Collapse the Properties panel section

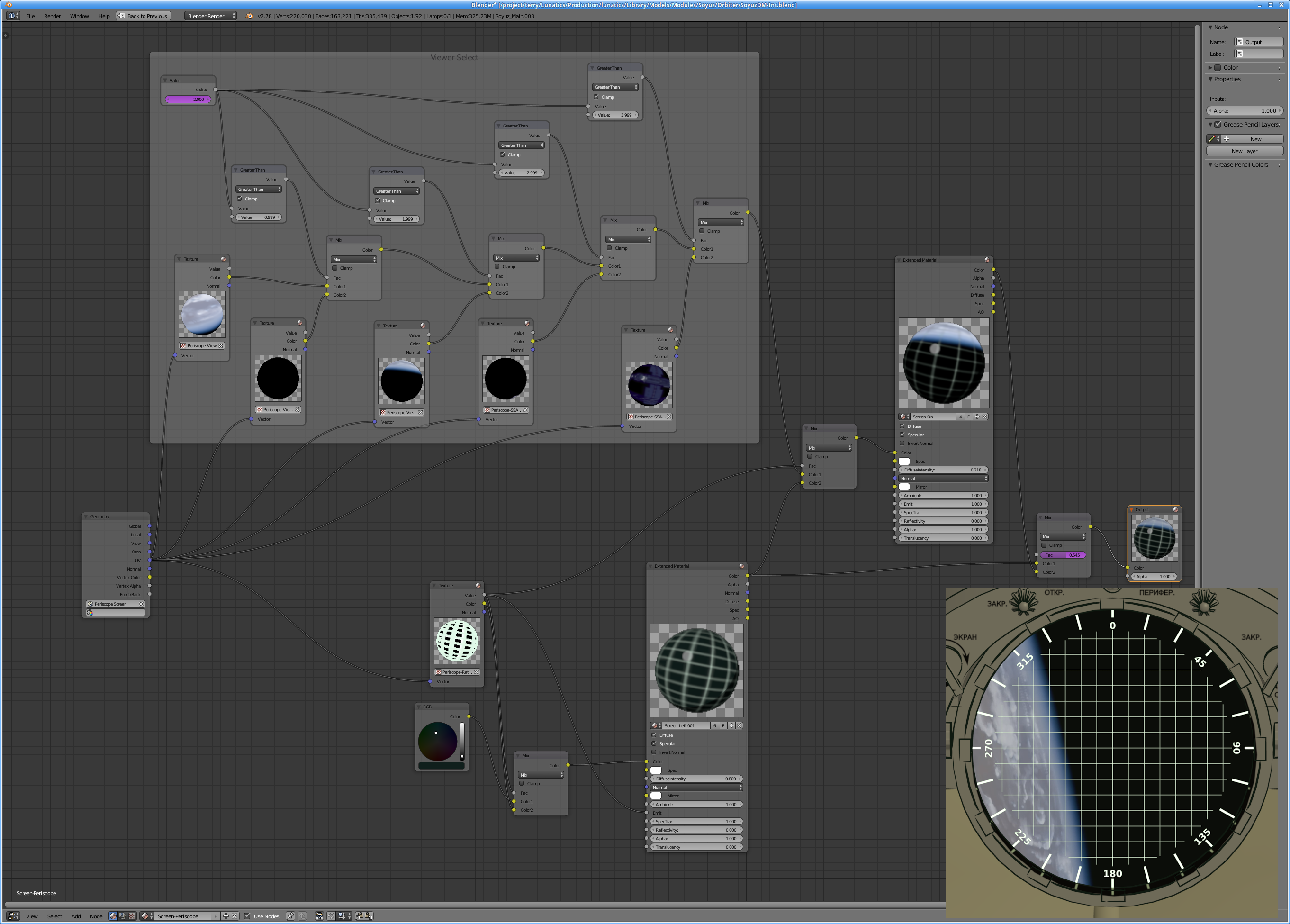click(1210, 79)
